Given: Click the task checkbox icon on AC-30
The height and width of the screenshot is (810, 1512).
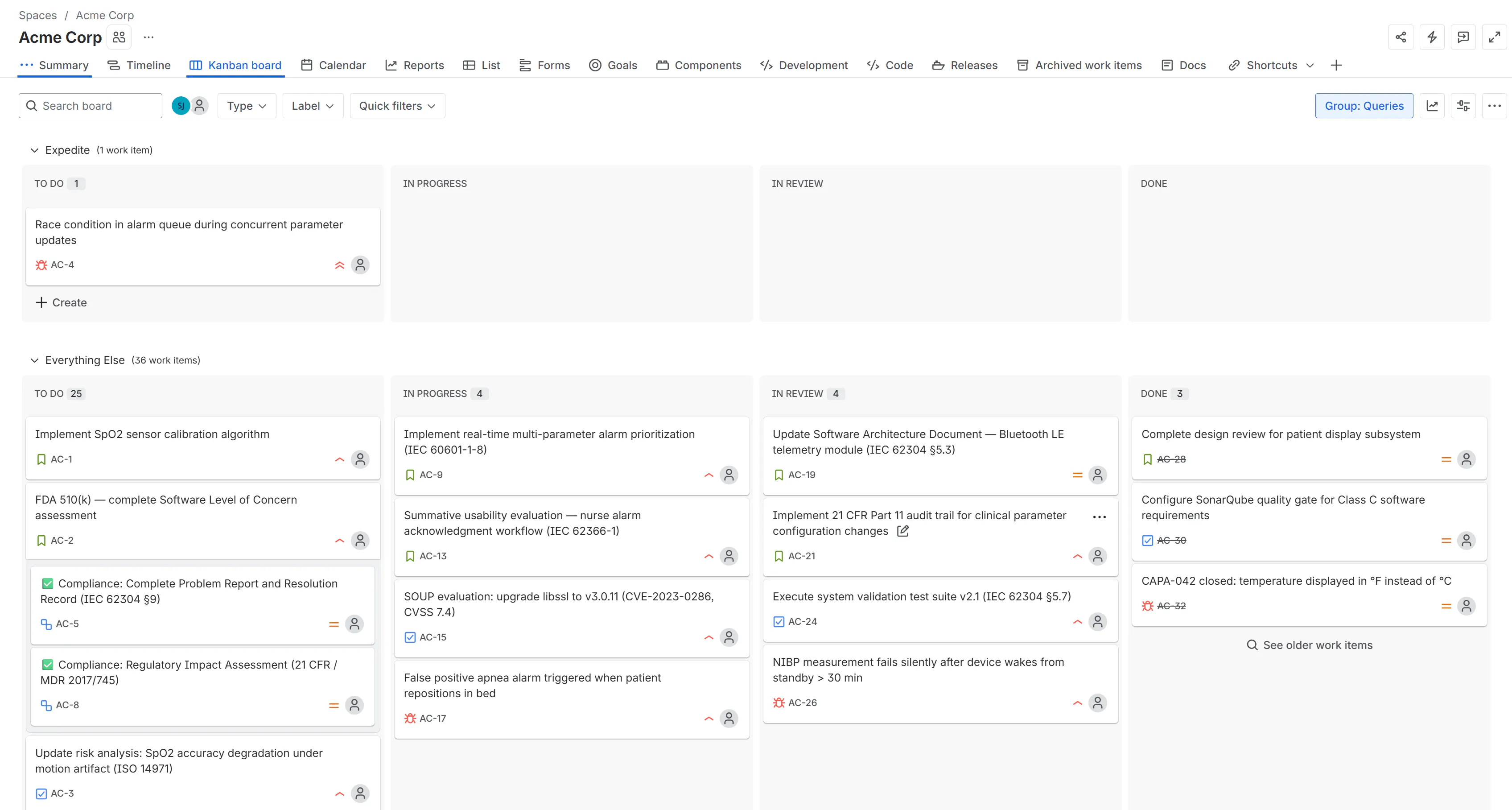Looking at the screenshot, I should (x=1148, y=541).
